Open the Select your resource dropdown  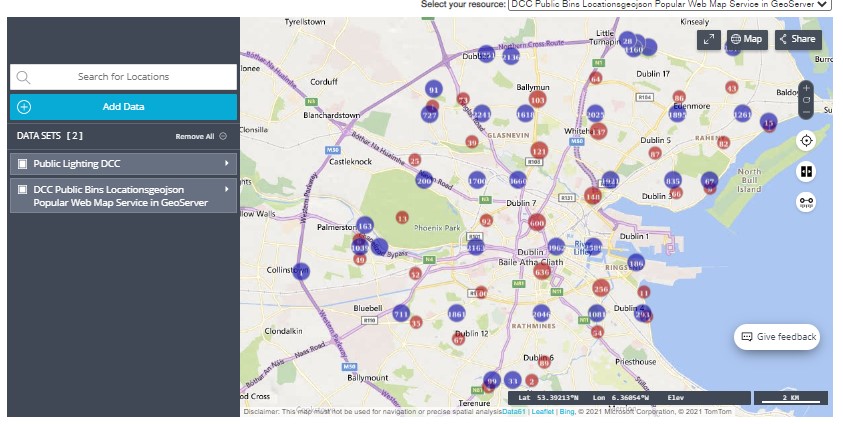point(669,5)
